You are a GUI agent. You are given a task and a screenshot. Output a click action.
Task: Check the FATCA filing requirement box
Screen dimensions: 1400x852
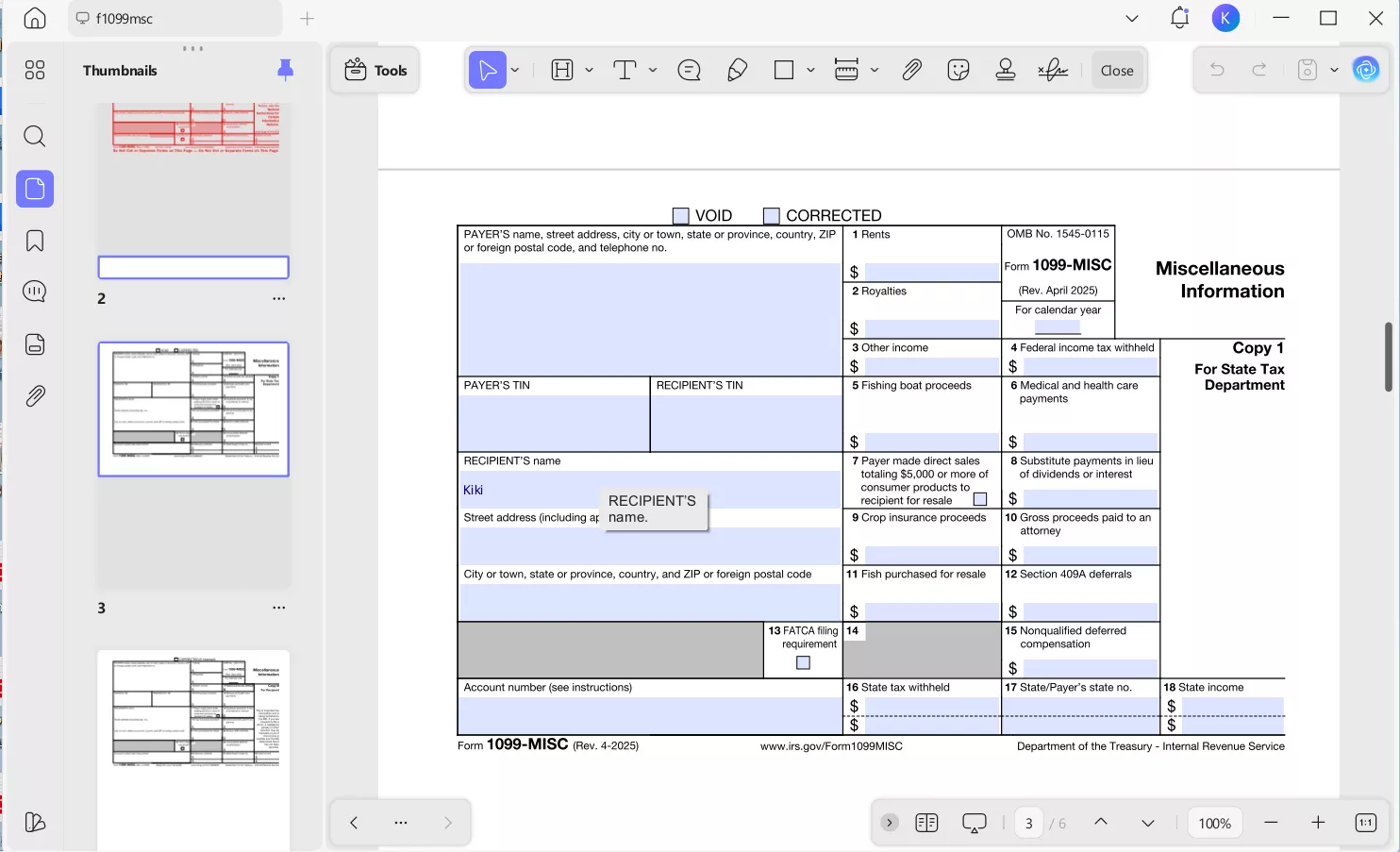pos(803,662)
